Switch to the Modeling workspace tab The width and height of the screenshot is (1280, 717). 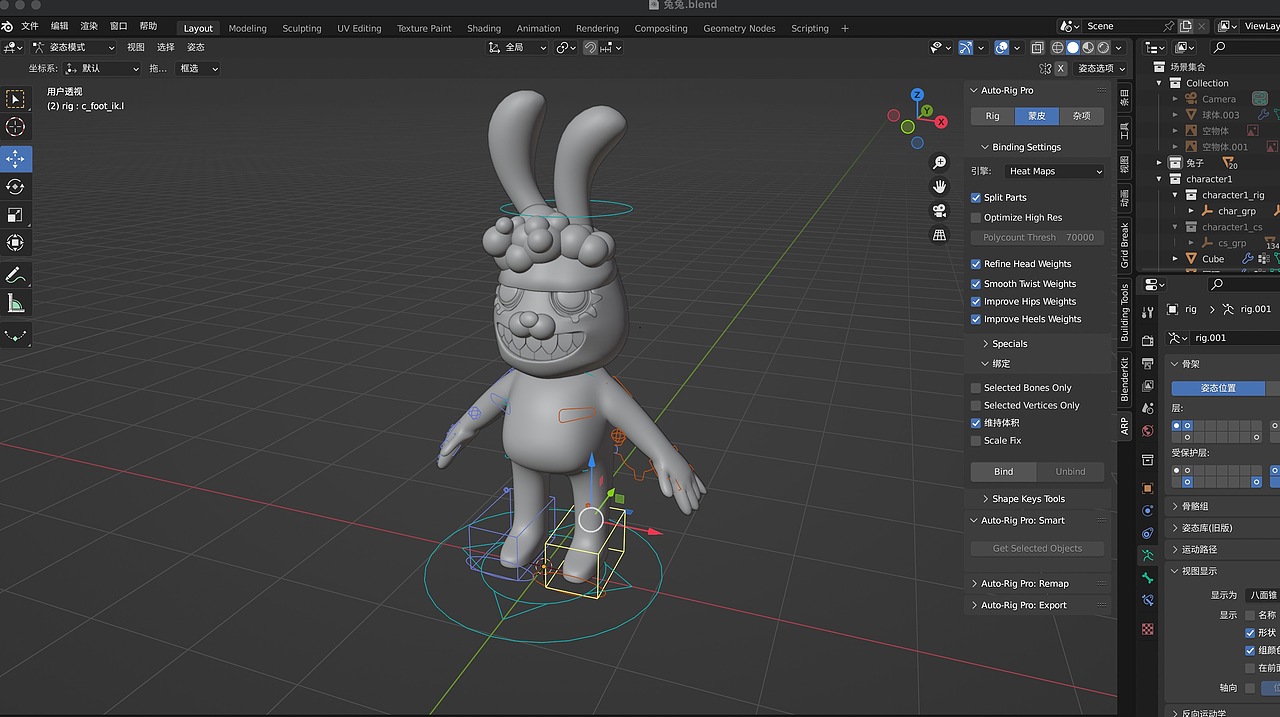click(247, 28)
